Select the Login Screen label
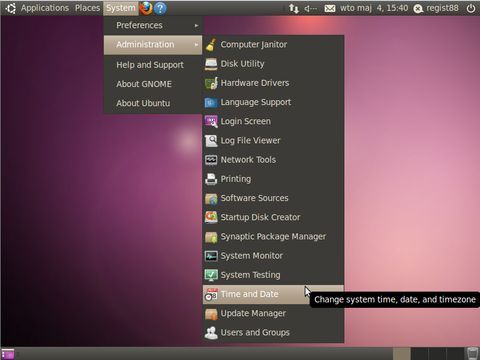Image resolution: width=480 pixels, height=360 pixels. pyautogui.click(x=246, y=121)
